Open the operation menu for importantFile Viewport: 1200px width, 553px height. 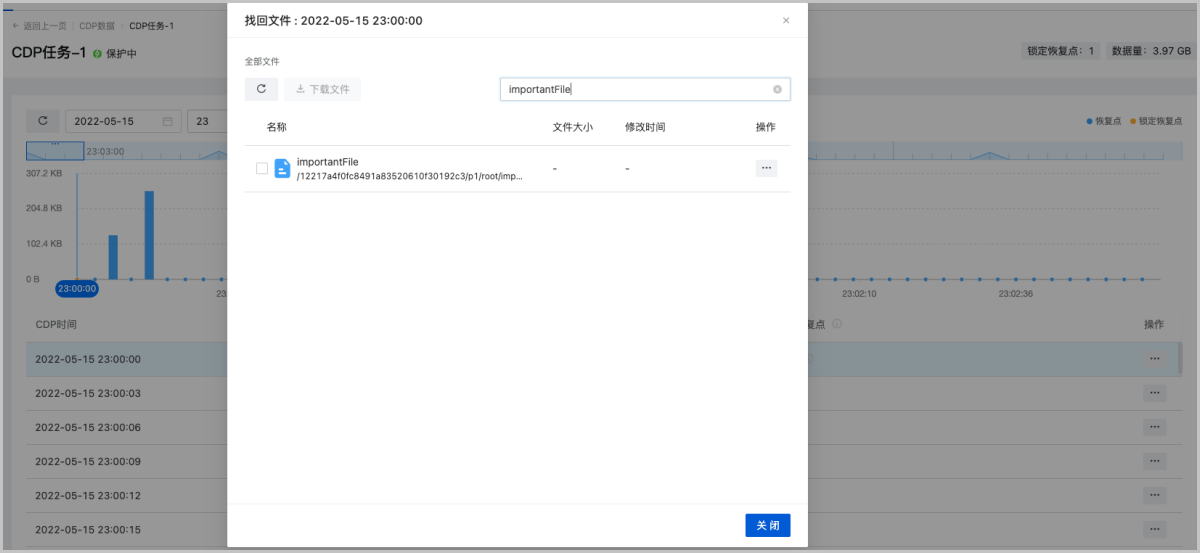[766, 168]
